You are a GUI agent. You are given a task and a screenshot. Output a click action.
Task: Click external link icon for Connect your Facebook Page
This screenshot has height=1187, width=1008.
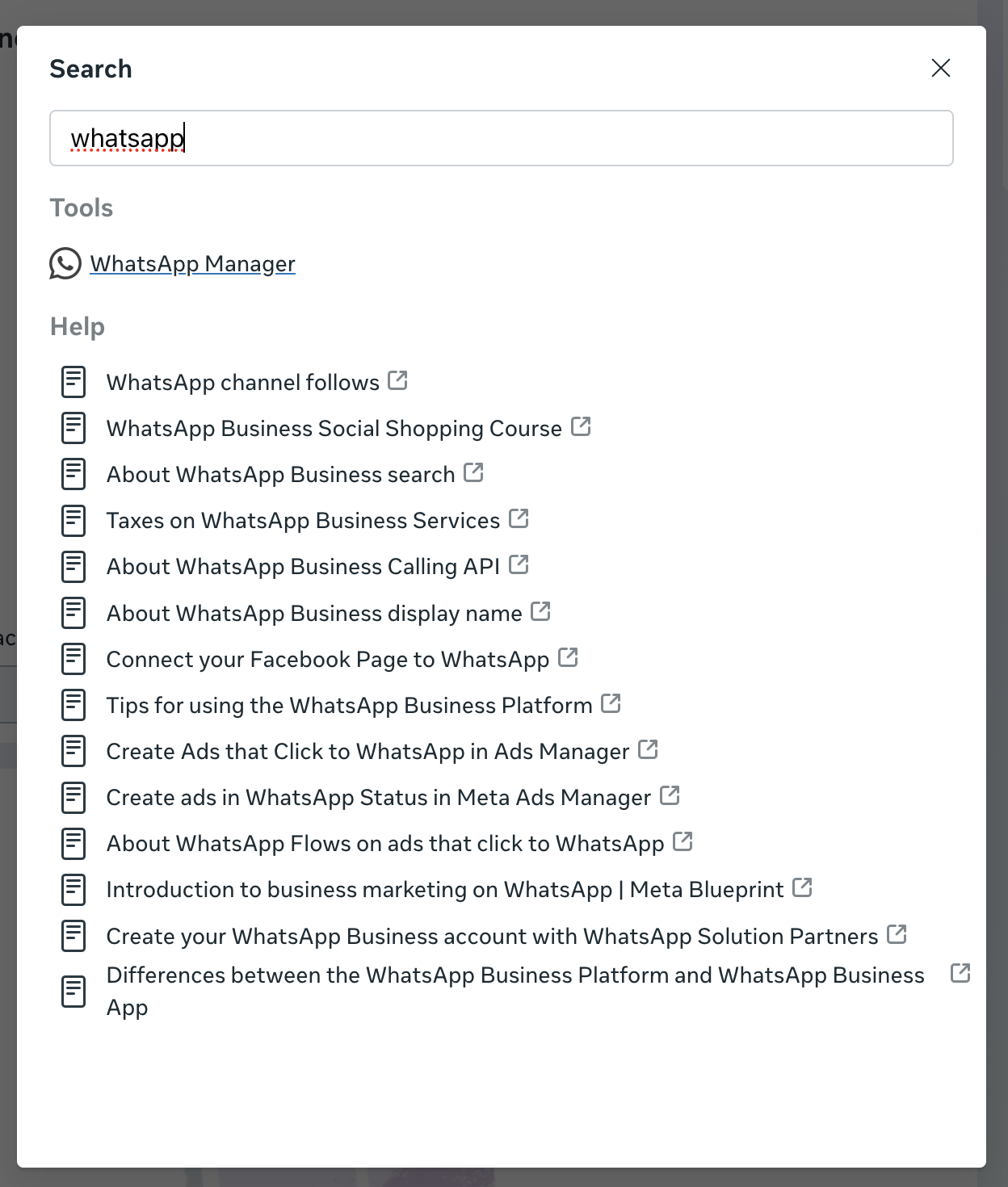click(568, 657)
